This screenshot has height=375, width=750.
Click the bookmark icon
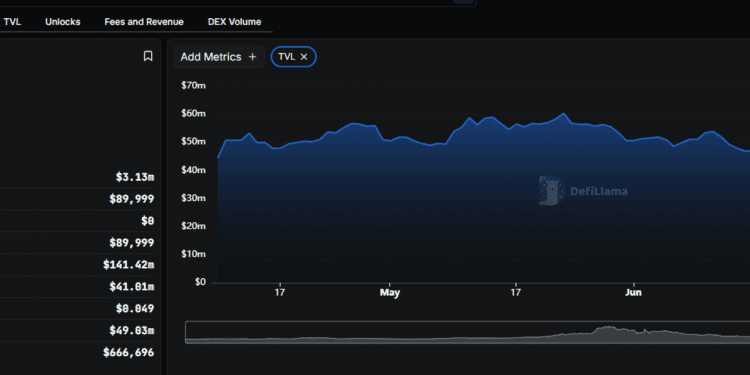tap(148, 56)
